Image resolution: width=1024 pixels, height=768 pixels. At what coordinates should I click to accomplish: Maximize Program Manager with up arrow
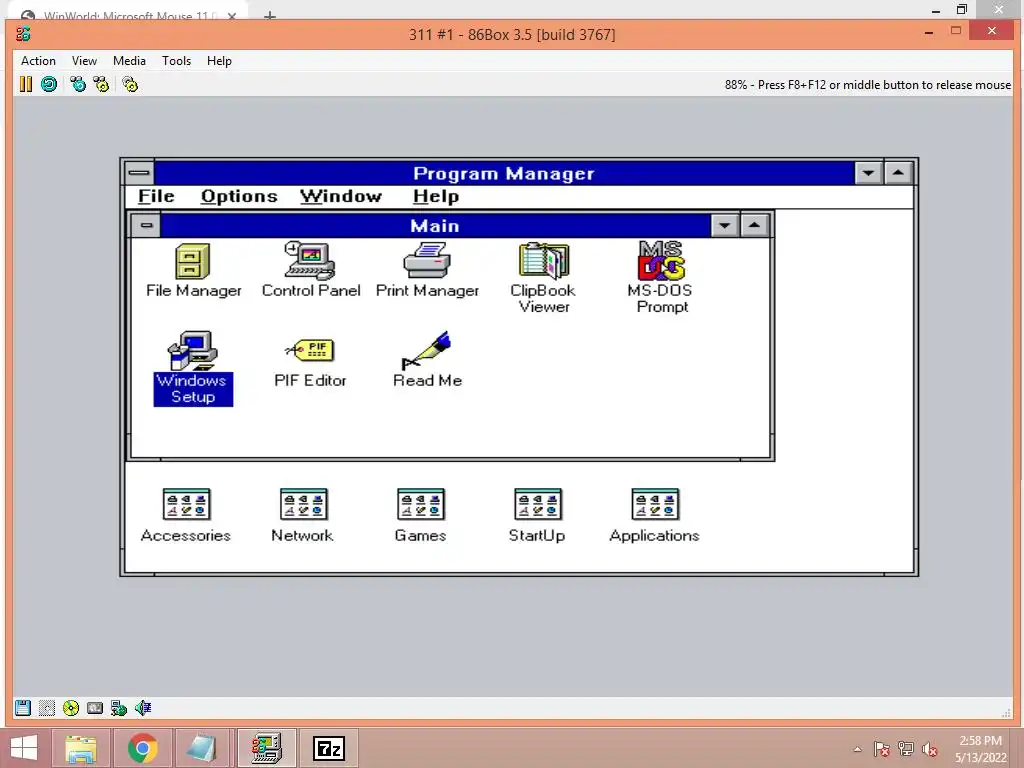[898, 173]
